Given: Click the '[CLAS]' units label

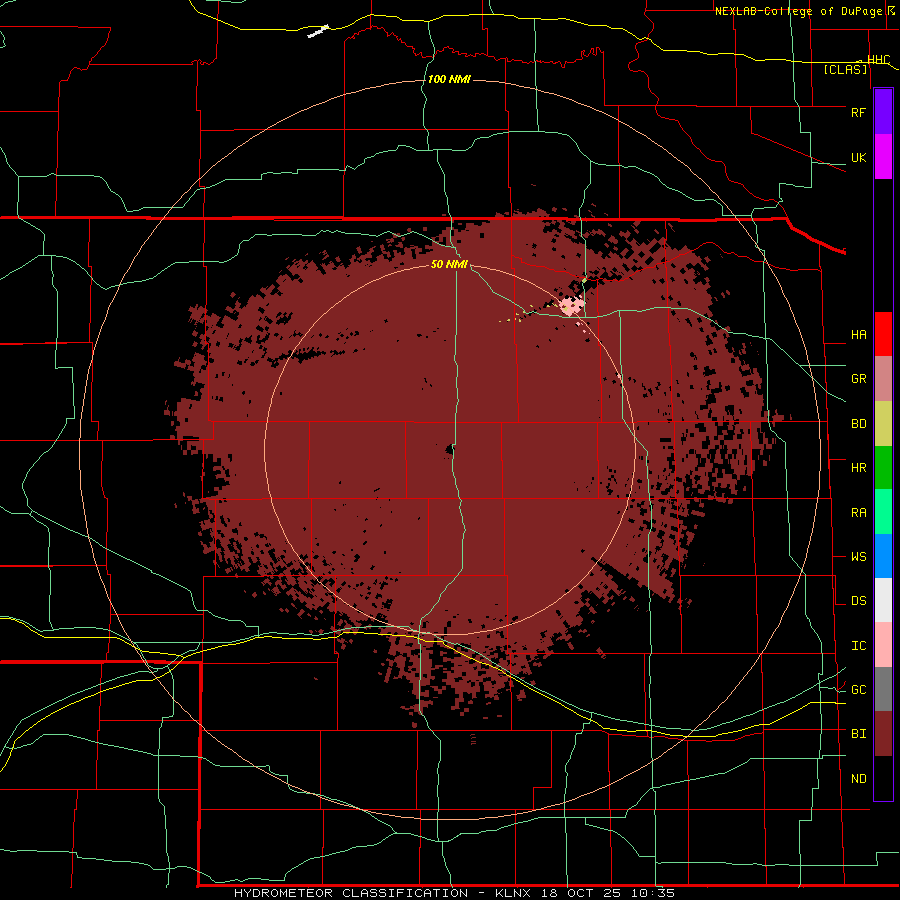Looking at the screenshot, I should coord(845,70).
